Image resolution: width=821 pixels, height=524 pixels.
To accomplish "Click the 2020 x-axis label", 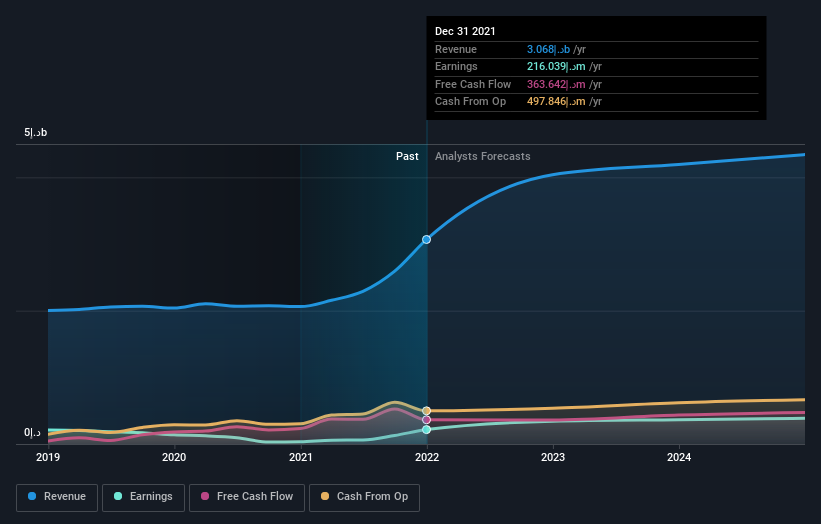I will point(174,457).
